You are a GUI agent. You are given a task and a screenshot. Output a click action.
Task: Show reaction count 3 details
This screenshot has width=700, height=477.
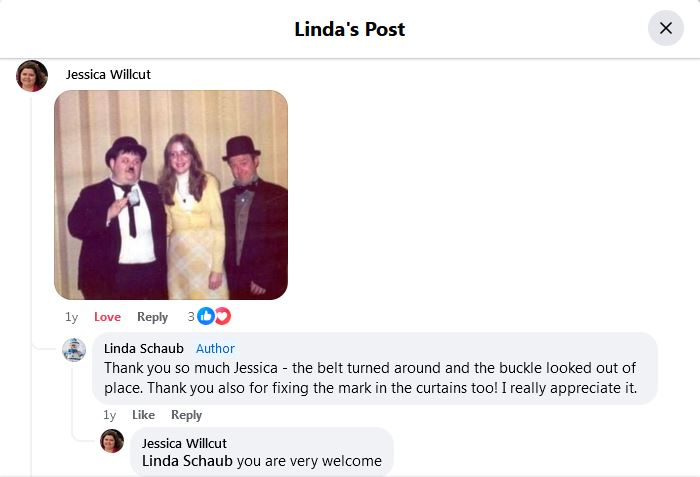click(191, 317)
